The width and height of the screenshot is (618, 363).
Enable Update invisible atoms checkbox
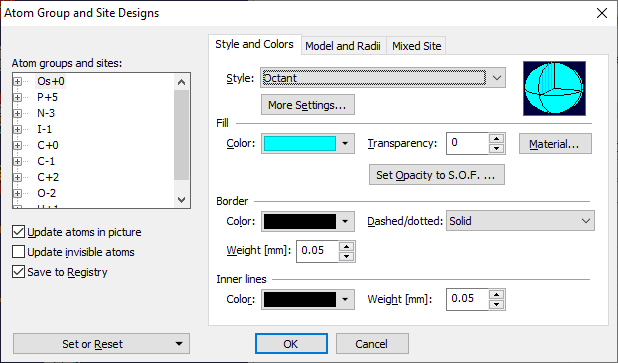click(19, 252)
